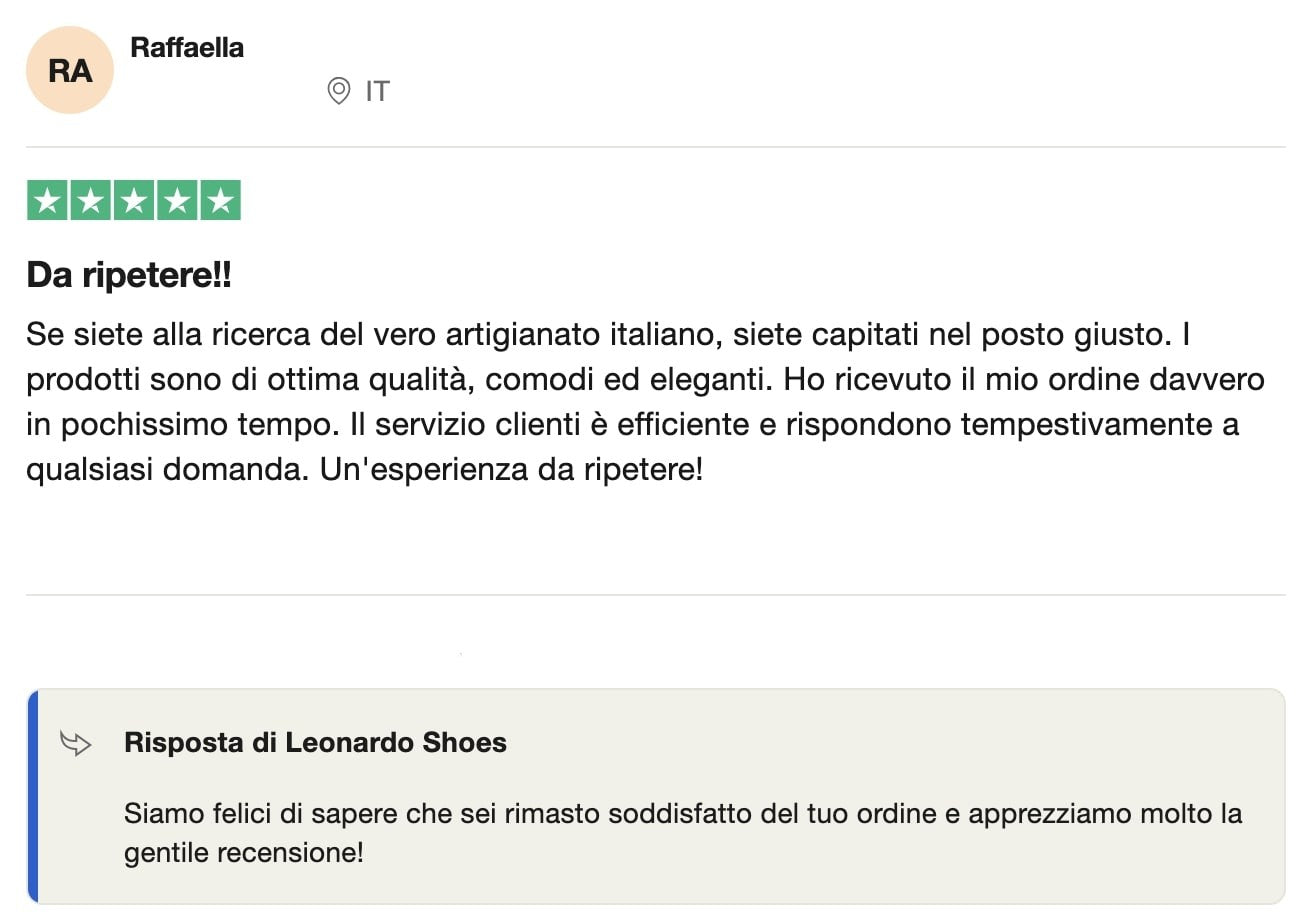Open reviewer Raffaella's profile name

click(x=187, y=47)
